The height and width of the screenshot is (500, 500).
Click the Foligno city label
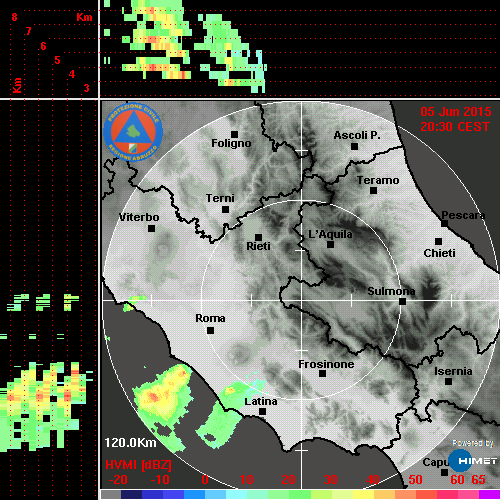point(231,143)
